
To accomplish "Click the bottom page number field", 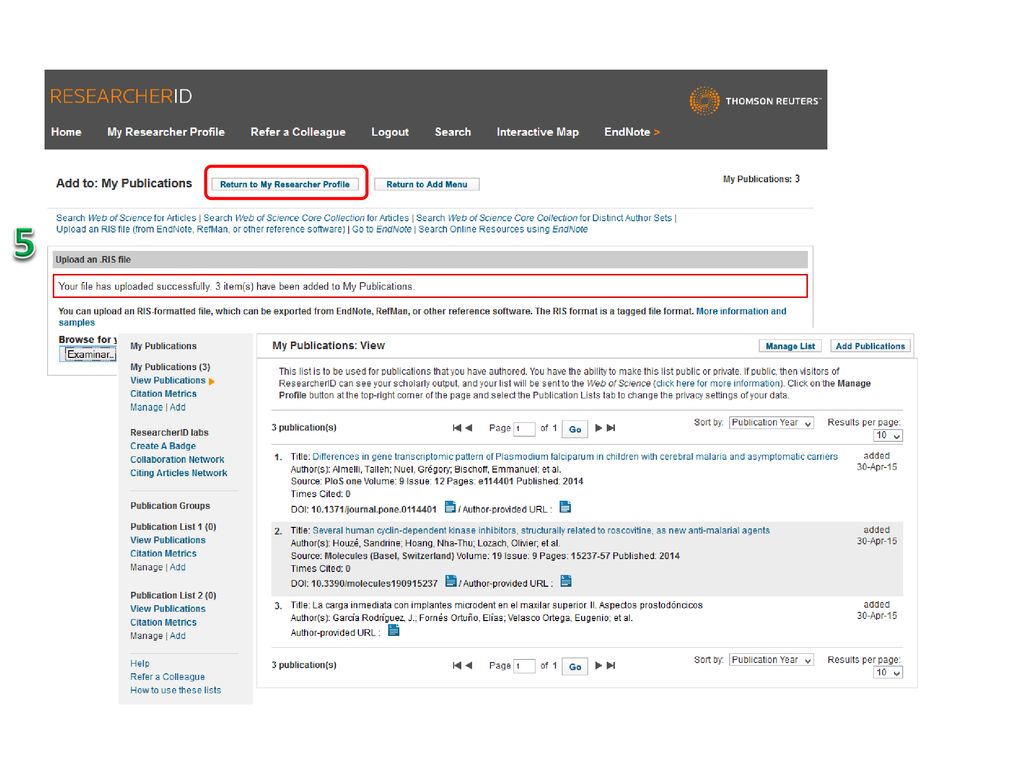I will tap(524, 666).
